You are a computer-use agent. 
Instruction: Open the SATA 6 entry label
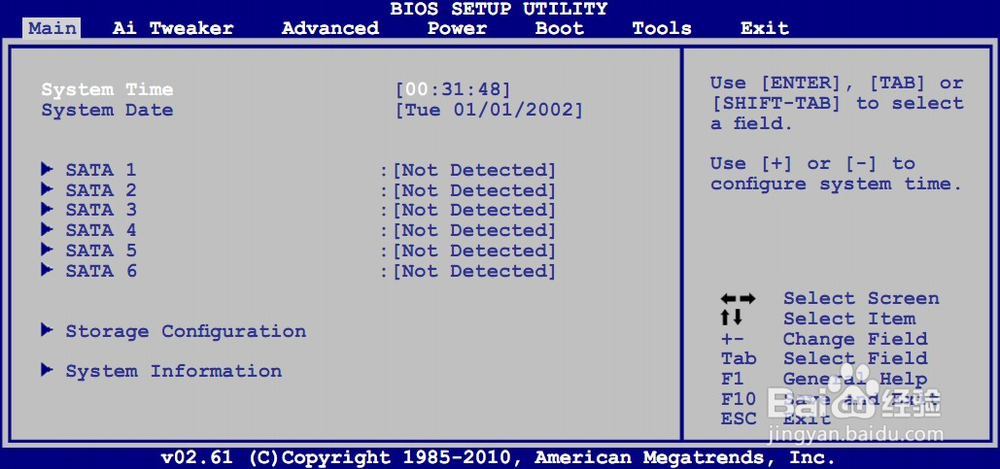click(101, 271)
